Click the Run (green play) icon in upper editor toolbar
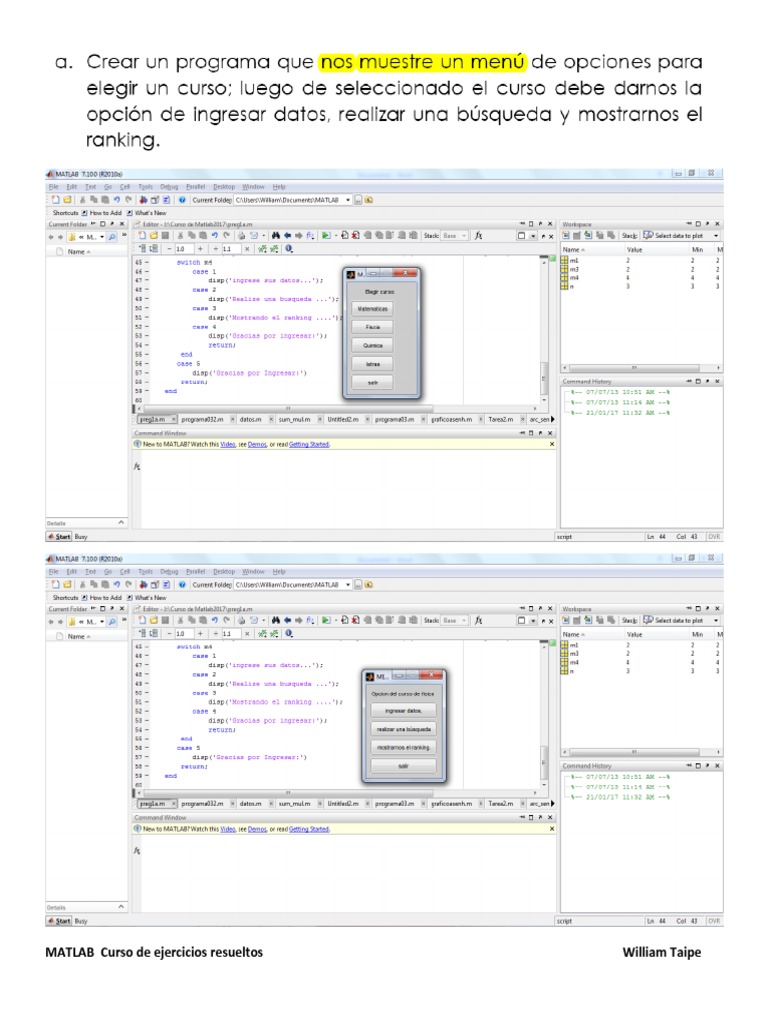 [326, 235]
